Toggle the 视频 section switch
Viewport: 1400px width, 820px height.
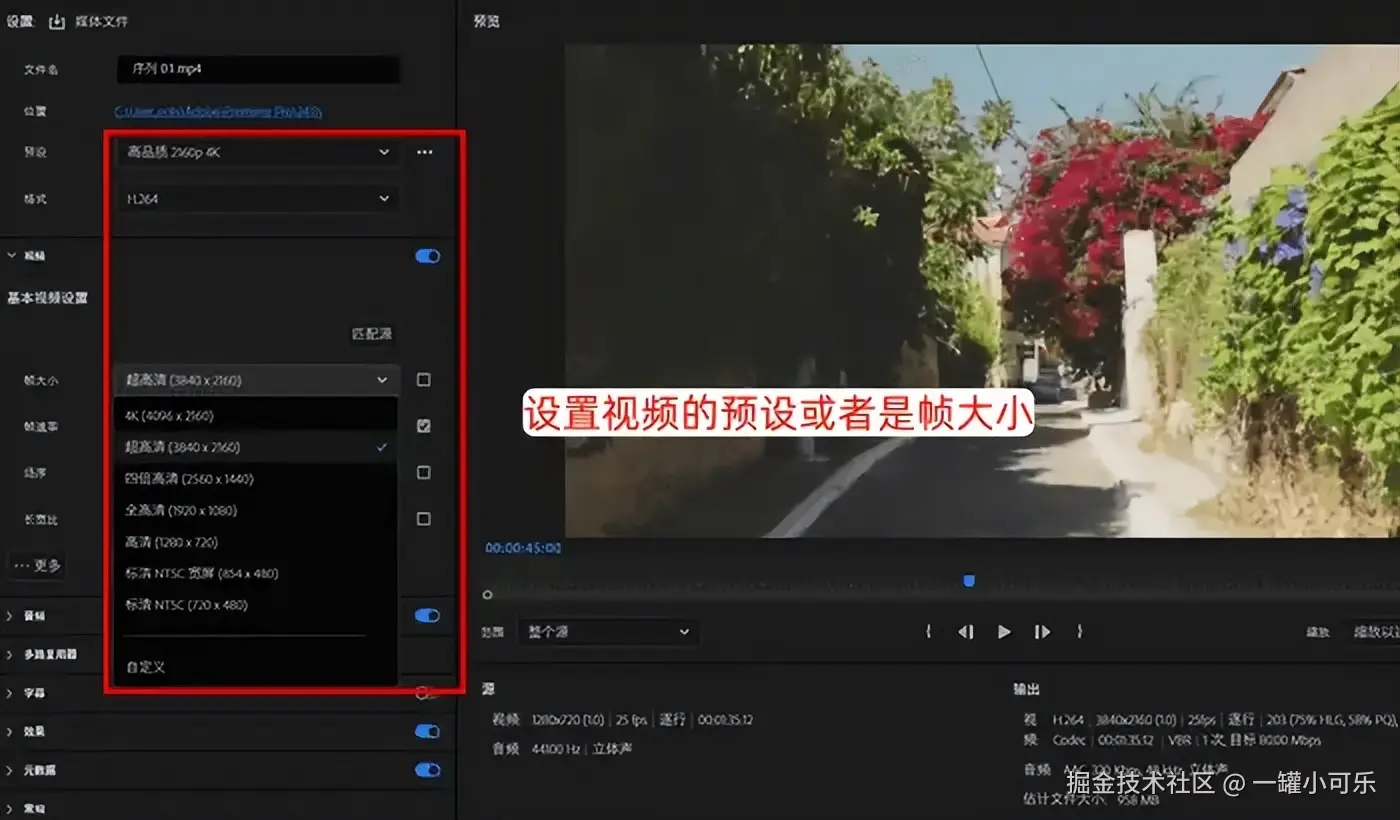tap(427, 256)
